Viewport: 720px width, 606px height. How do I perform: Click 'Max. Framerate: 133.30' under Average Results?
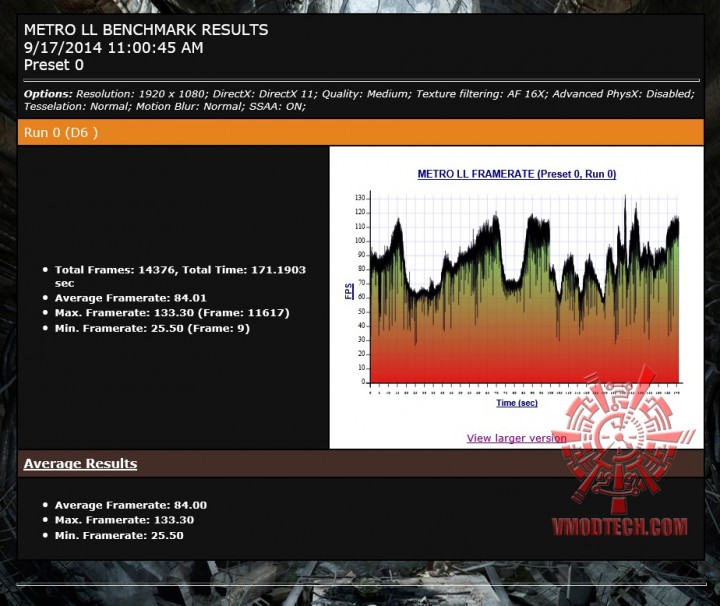click(x=124, y=520)
